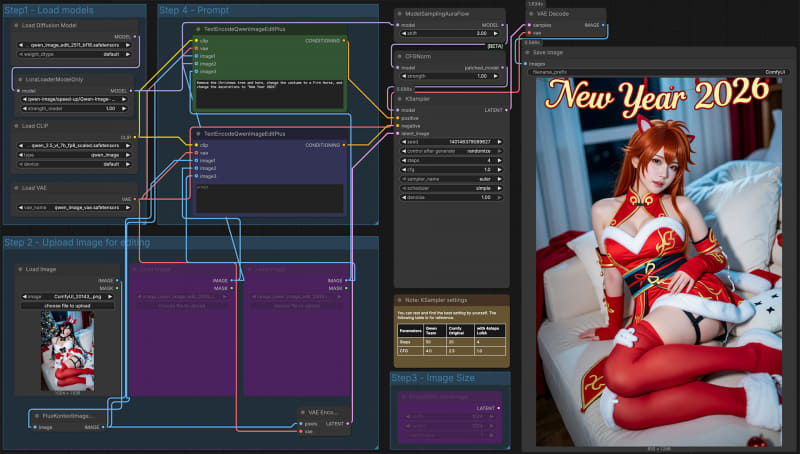Click the MODEL output port of Load Diffusion Model
Image resolution: width=800 pixels, height=454 pixels.
coord(135,37)
